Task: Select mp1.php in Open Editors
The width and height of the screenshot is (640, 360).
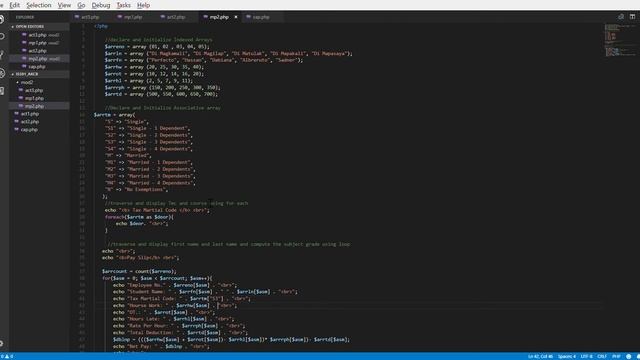Action: tap(39, 43)
